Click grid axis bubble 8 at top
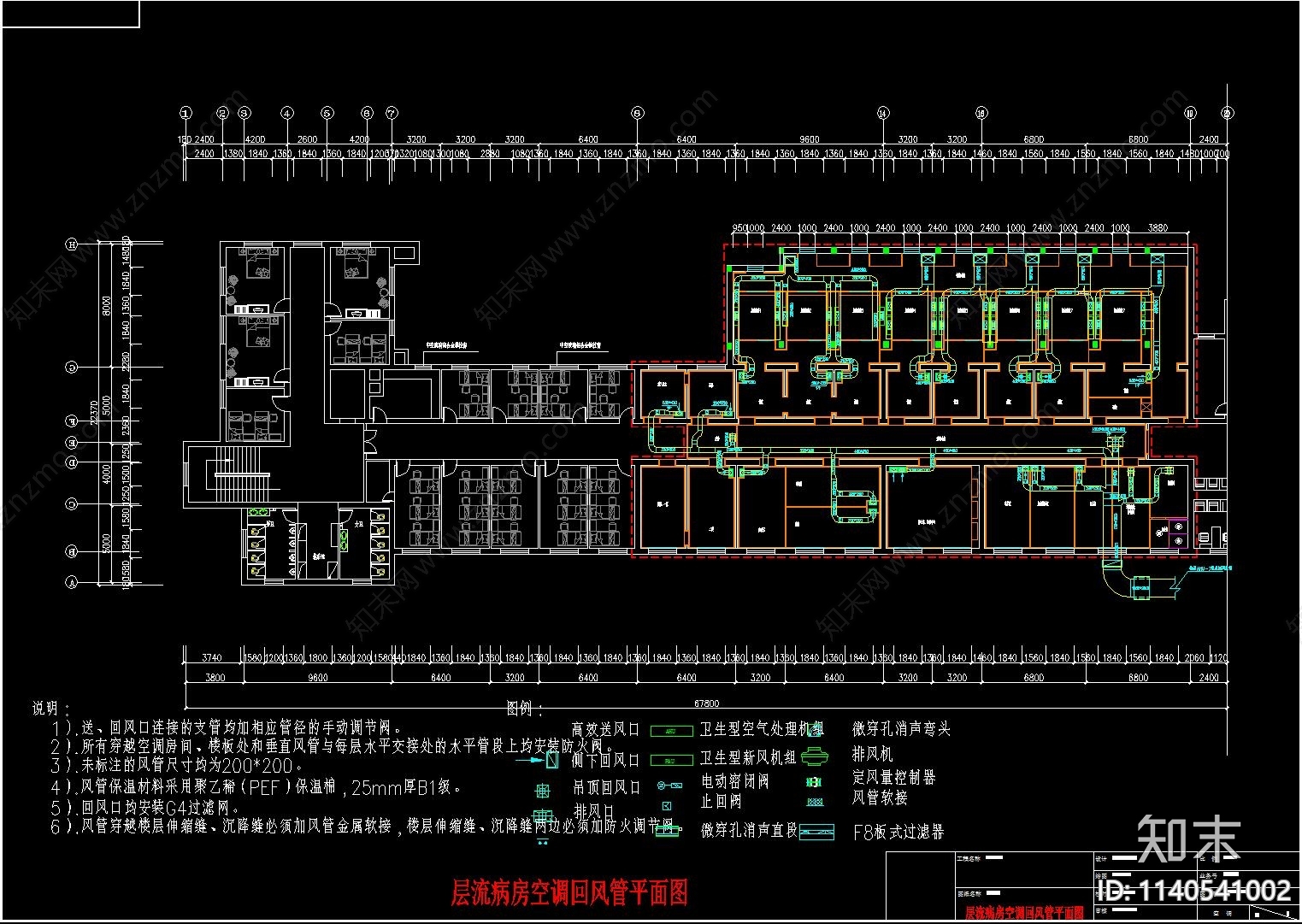The width and height of the screenshot is (1302, 924). pyautogui.click(x=637, y=113)
